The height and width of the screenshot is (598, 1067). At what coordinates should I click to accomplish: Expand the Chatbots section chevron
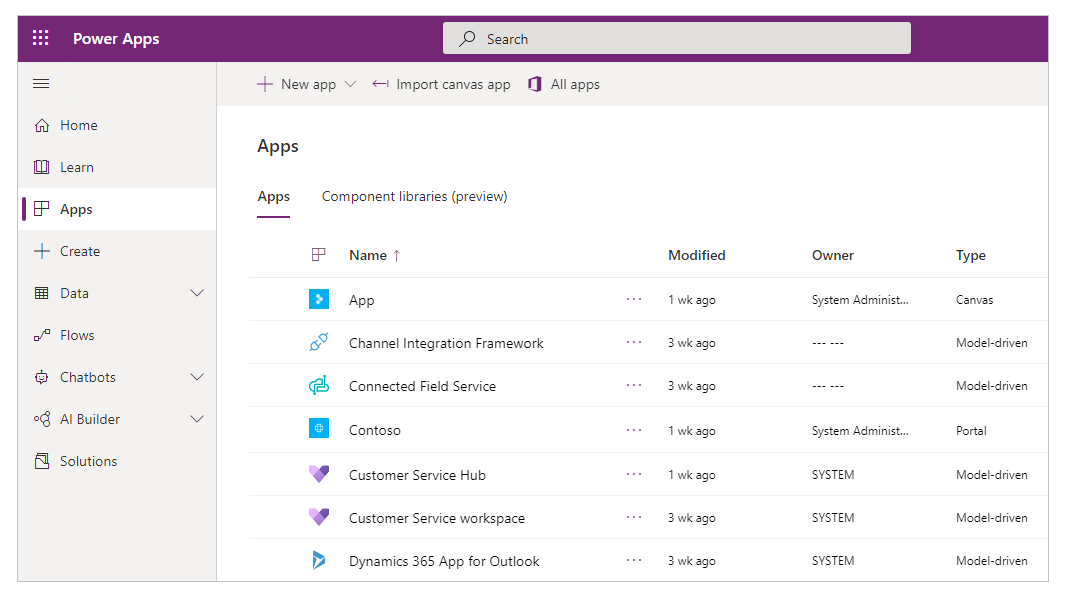pos(197,377)
